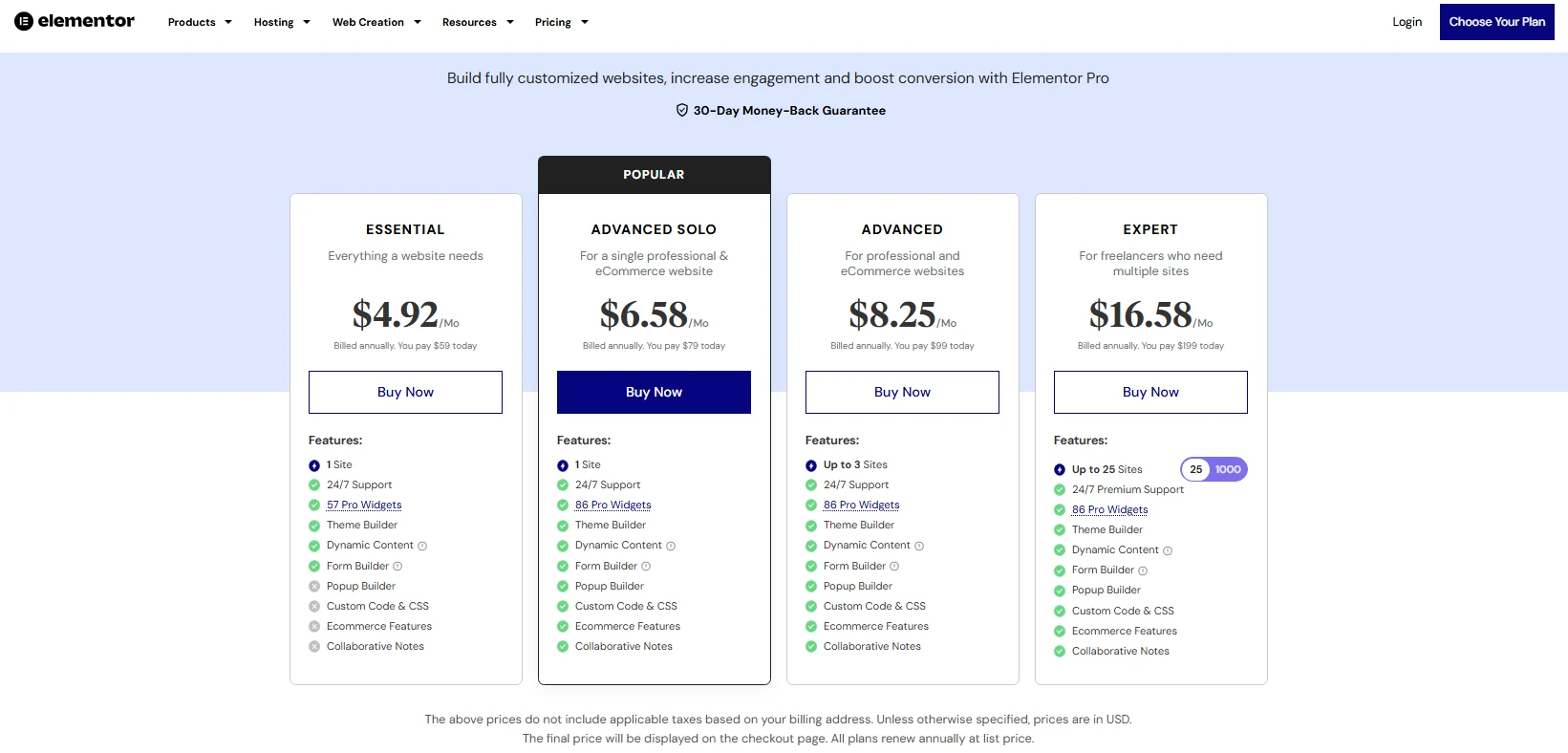Click the Dynamic Content info icon in Essential plan
1568x753 pixels.
click(x=422, y=547)
